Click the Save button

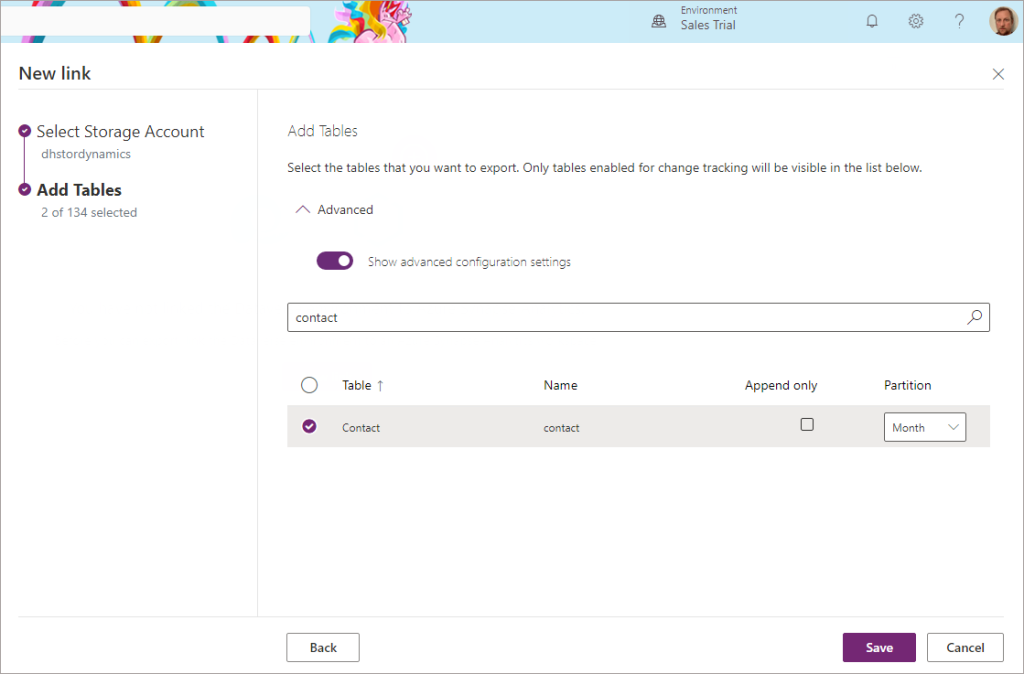tap(879, 647)
